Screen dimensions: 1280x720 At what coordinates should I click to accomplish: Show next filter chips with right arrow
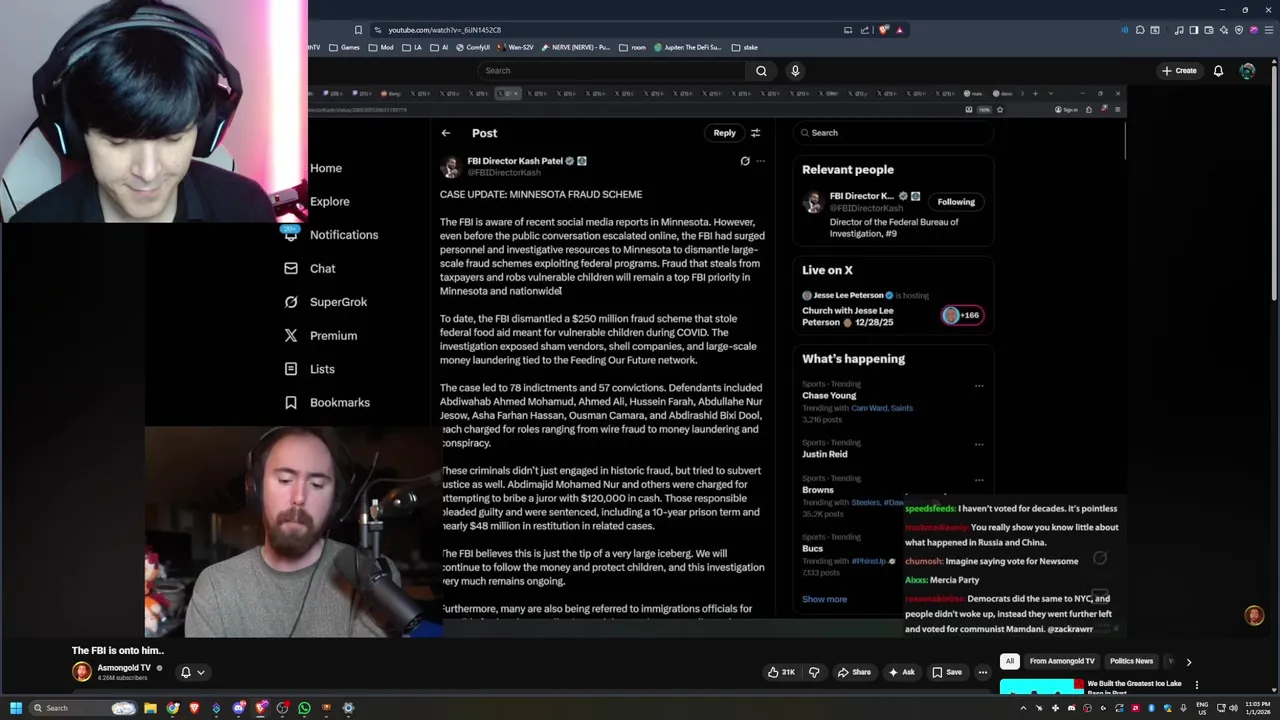[1188, 661]
